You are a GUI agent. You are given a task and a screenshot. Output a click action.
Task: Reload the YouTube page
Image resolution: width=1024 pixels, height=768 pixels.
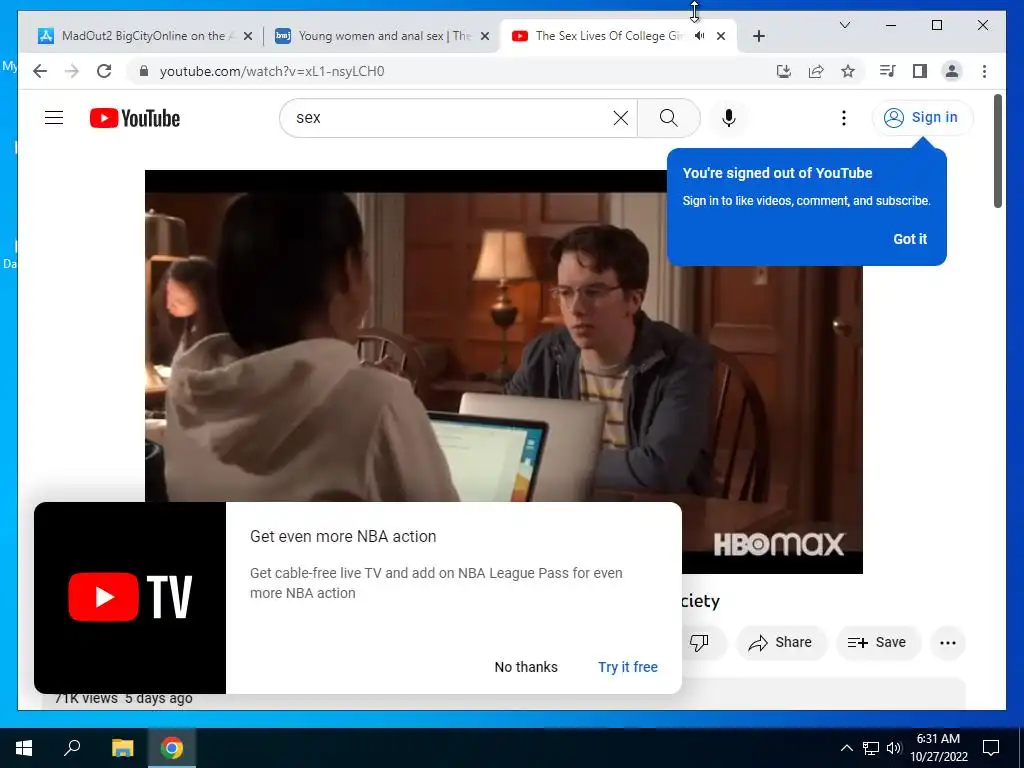point(104,71)
